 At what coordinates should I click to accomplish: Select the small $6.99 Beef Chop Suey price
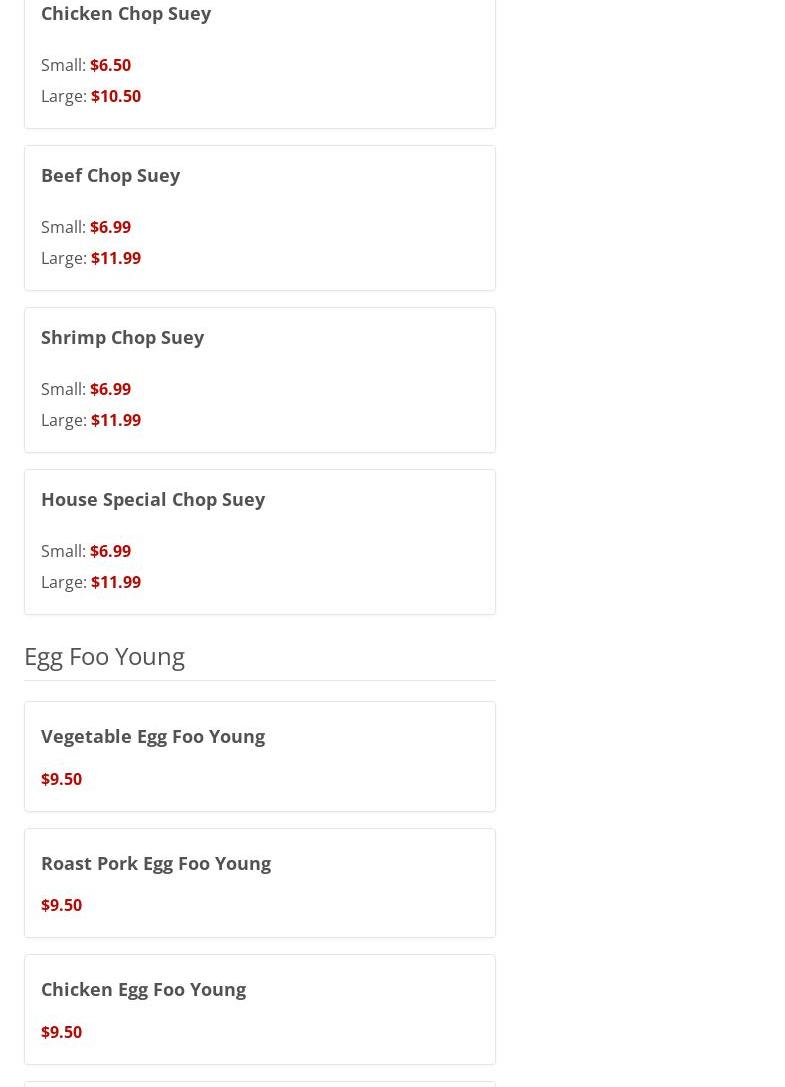[x=110, y=227]
